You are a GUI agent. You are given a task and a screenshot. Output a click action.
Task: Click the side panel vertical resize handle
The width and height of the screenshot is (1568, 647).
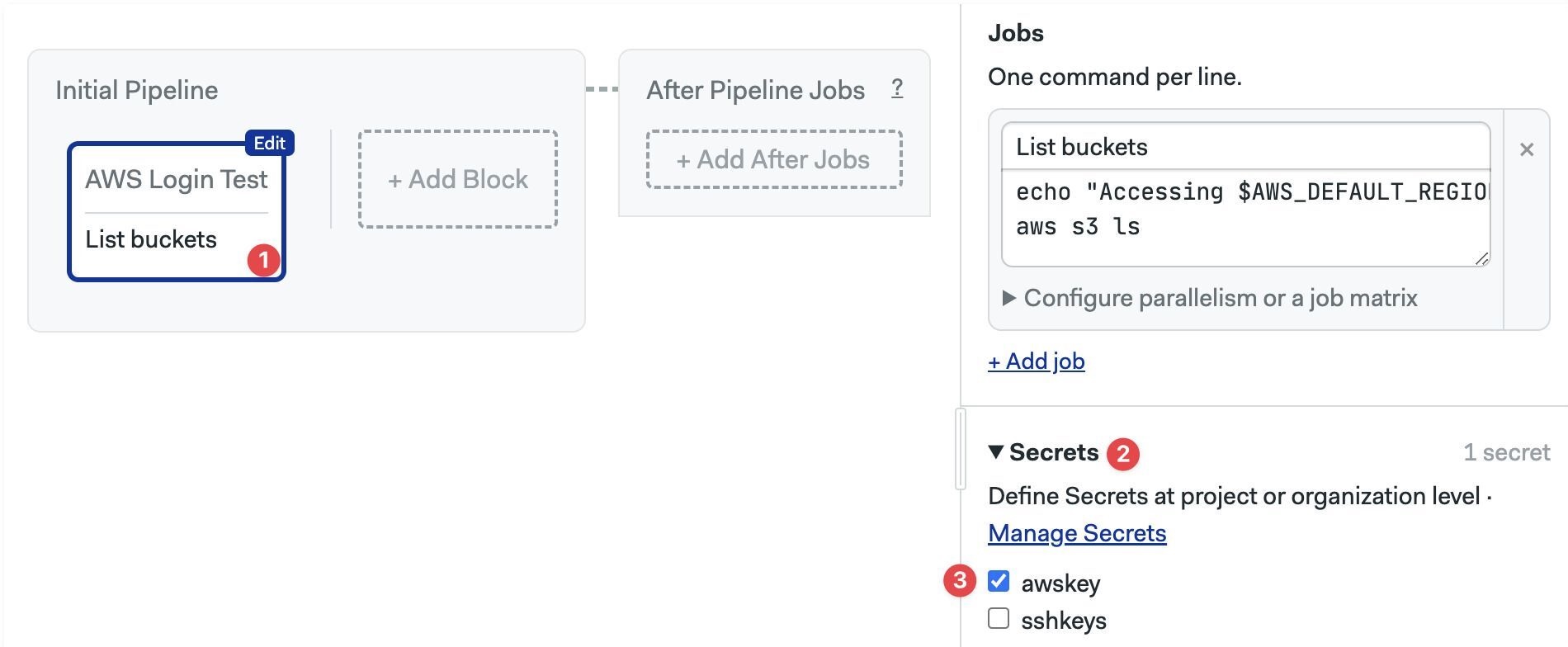pyautogui.click(x=961, y=449)
